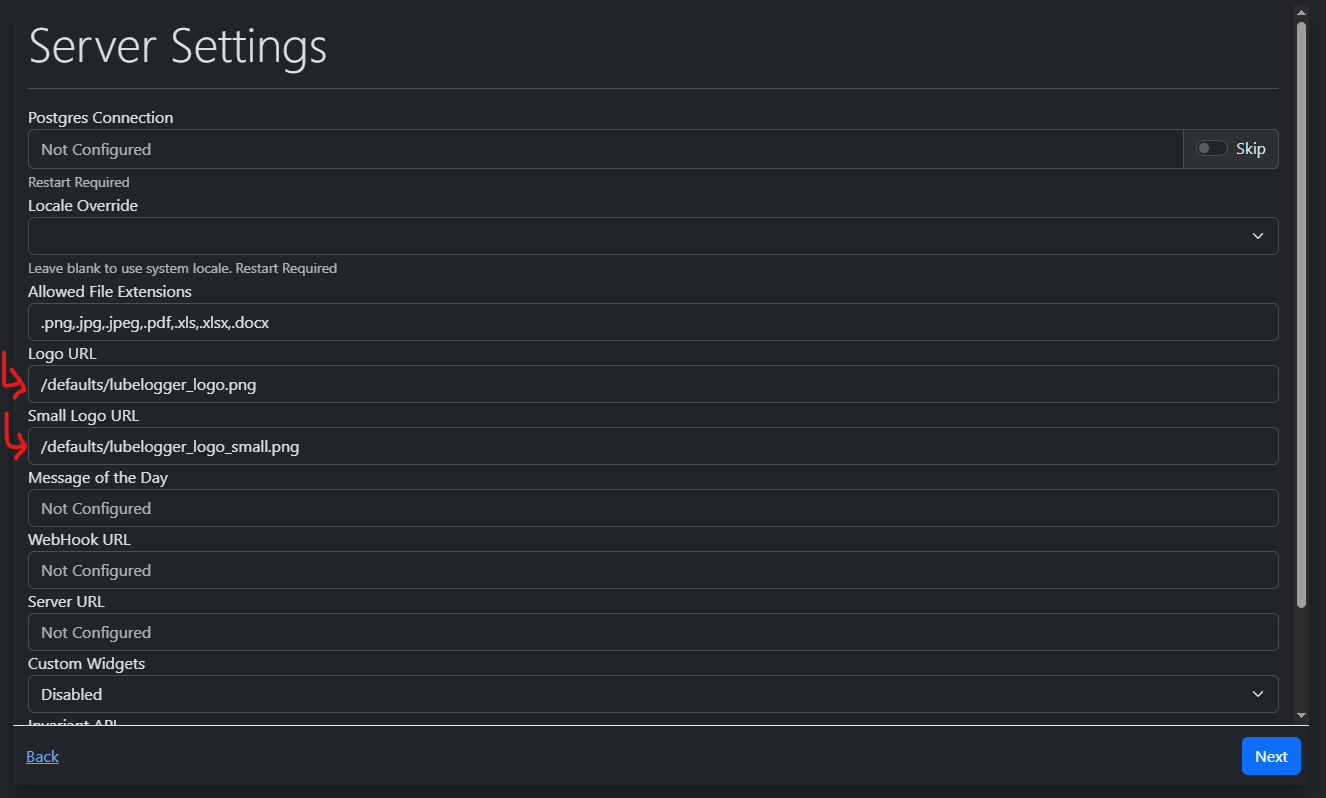Viewport: 1326px width, 798px height.
Task: Click the Locale Override chevron arrow
Action: 1257,236
